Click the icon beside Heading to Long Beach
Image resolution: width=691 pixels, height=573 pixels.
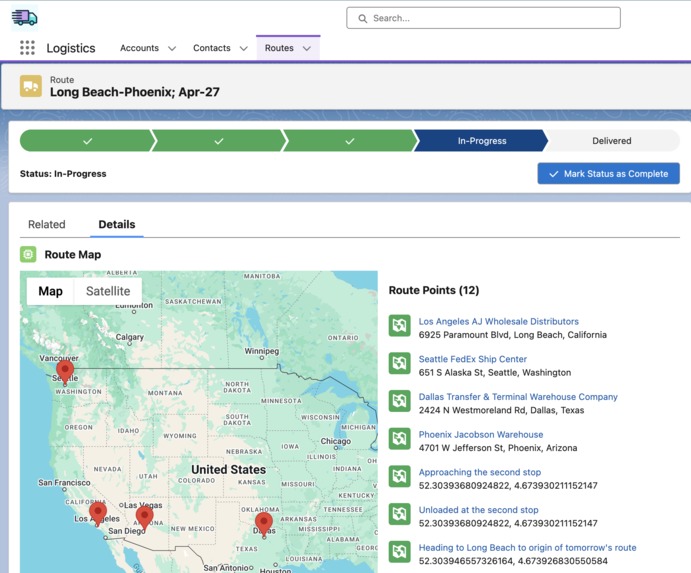coord(400,552)
